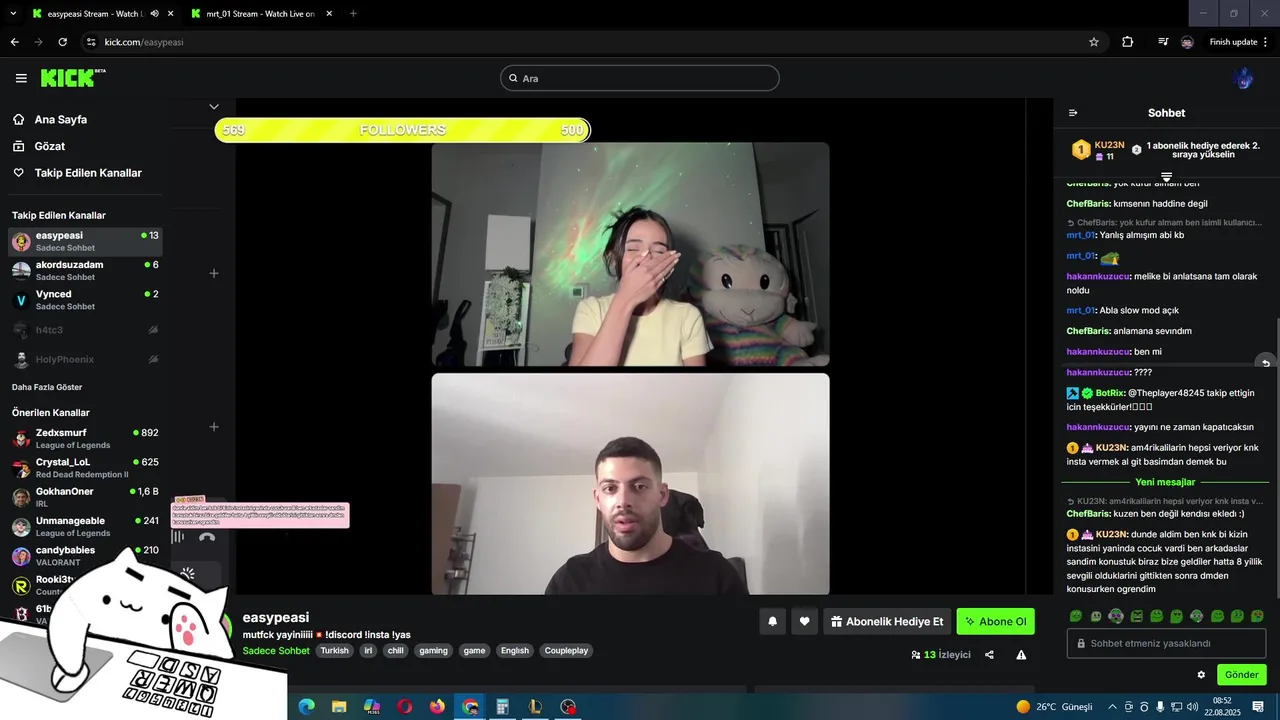
Task: Click KU23N username in top gifter banner
Action: click(x=1110, y=145)
